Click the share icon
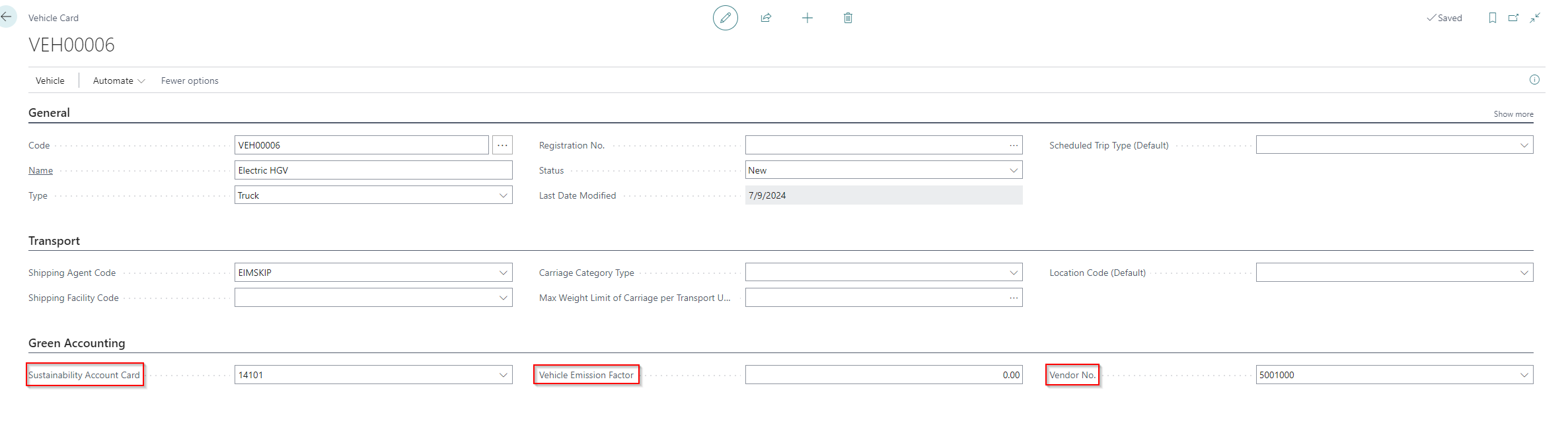The image size is (1568, 431). 766,18
